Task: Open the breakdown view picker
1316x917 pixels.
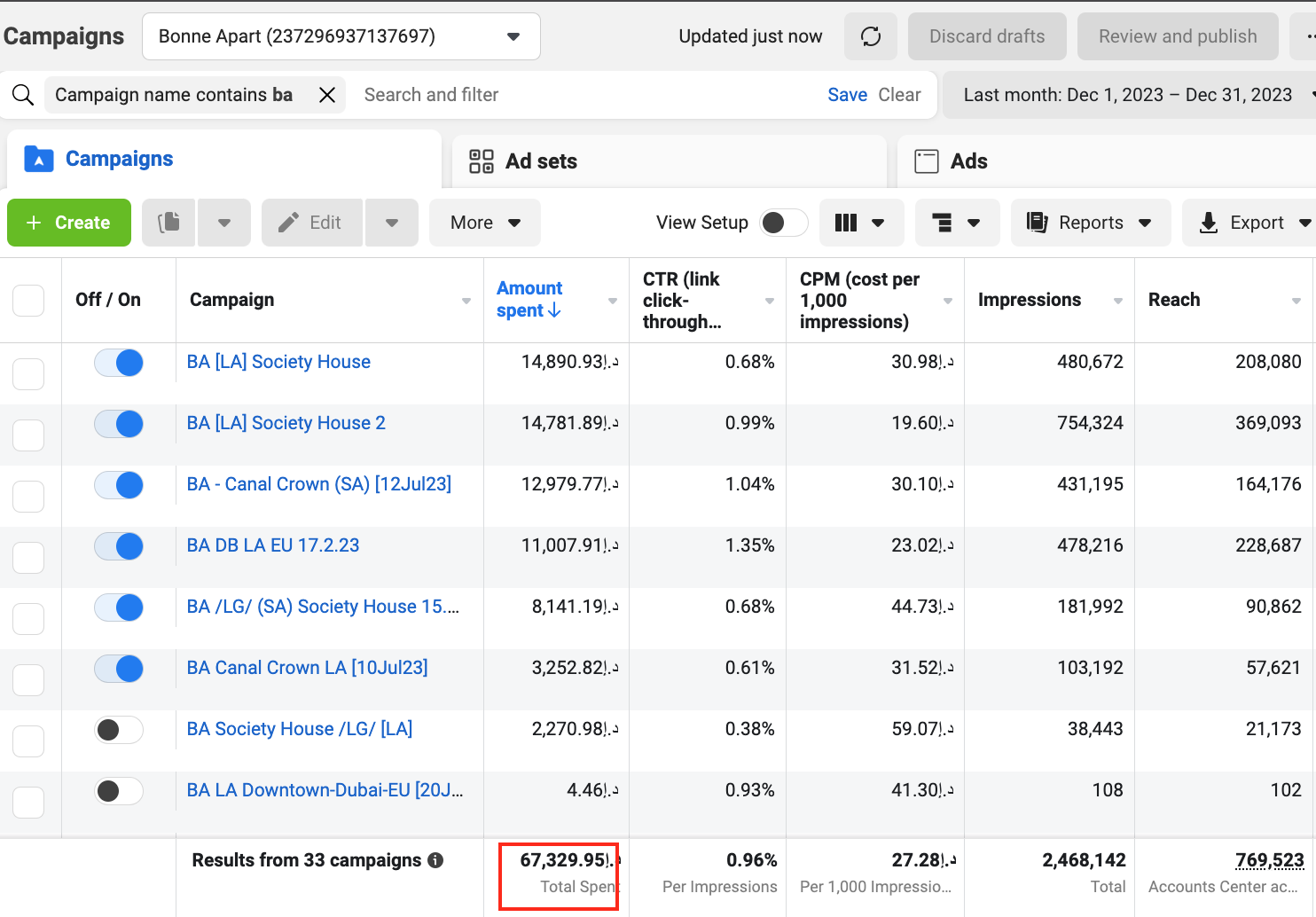Action: pyautogui.click(x=956, y=223)
